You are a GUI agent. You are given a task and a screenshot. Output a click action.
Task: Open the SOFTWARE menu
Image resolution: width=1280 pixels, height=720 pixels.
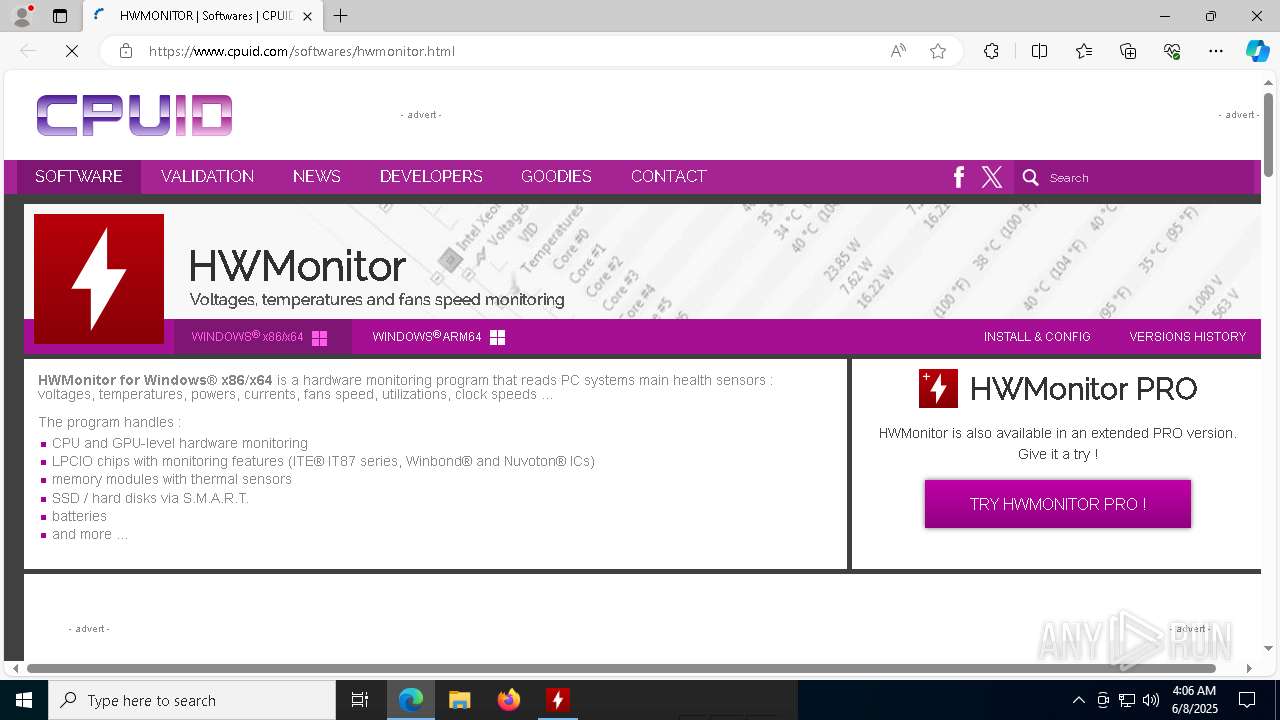tap(79, 176)
